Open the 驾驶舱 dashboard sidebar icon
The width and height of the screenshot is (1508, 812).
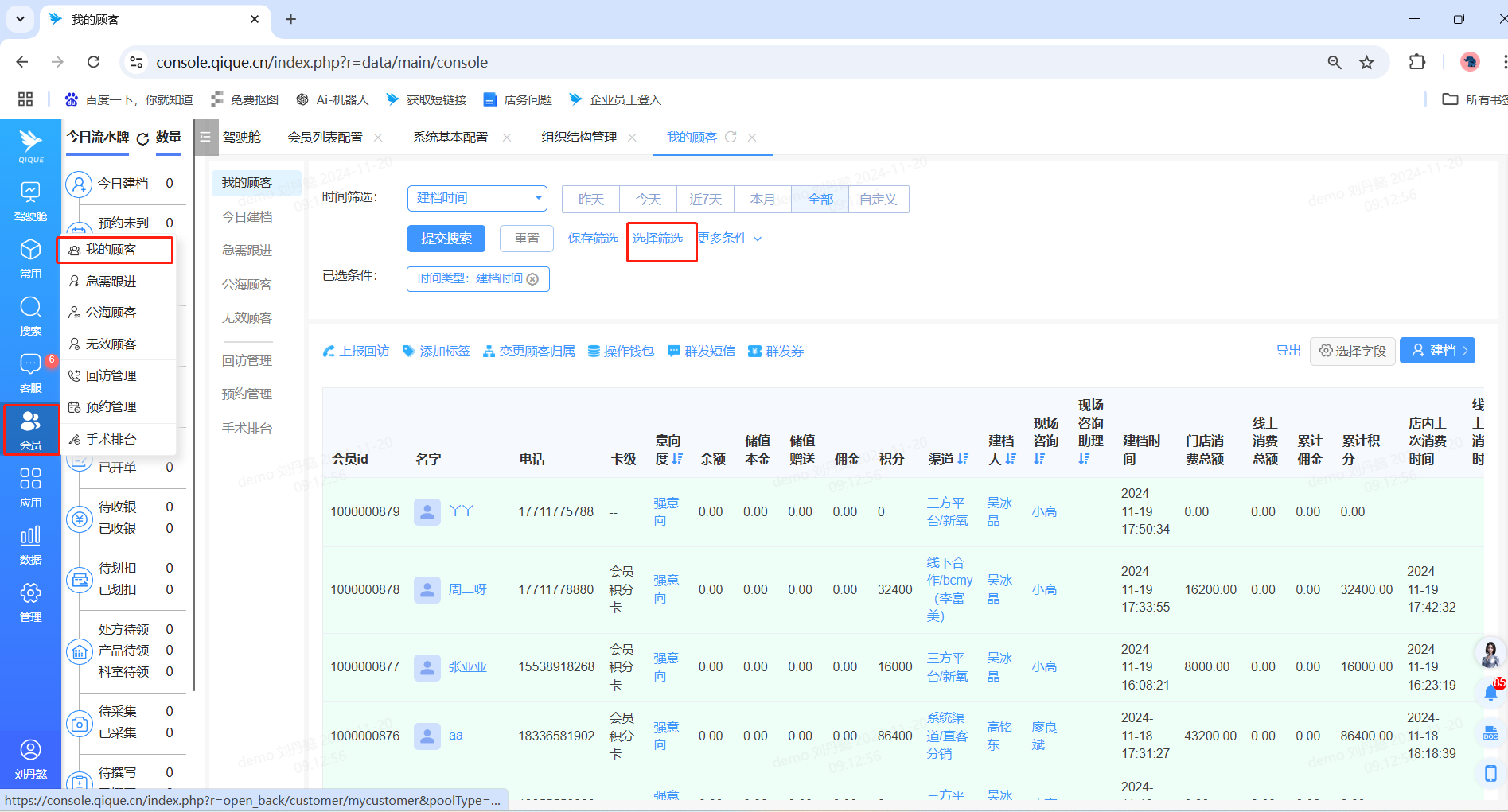[30, 200]
